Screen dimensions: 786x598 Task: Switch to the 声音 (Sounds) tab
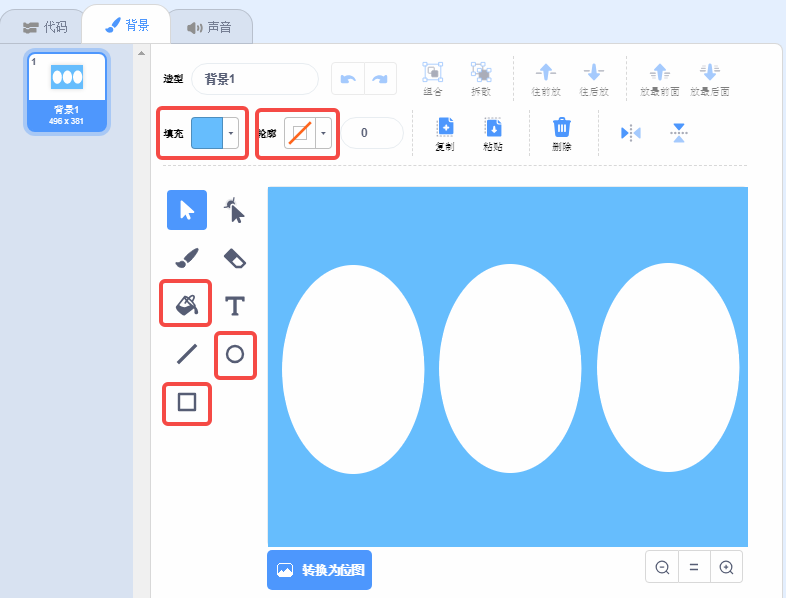(x=210, y=27)
